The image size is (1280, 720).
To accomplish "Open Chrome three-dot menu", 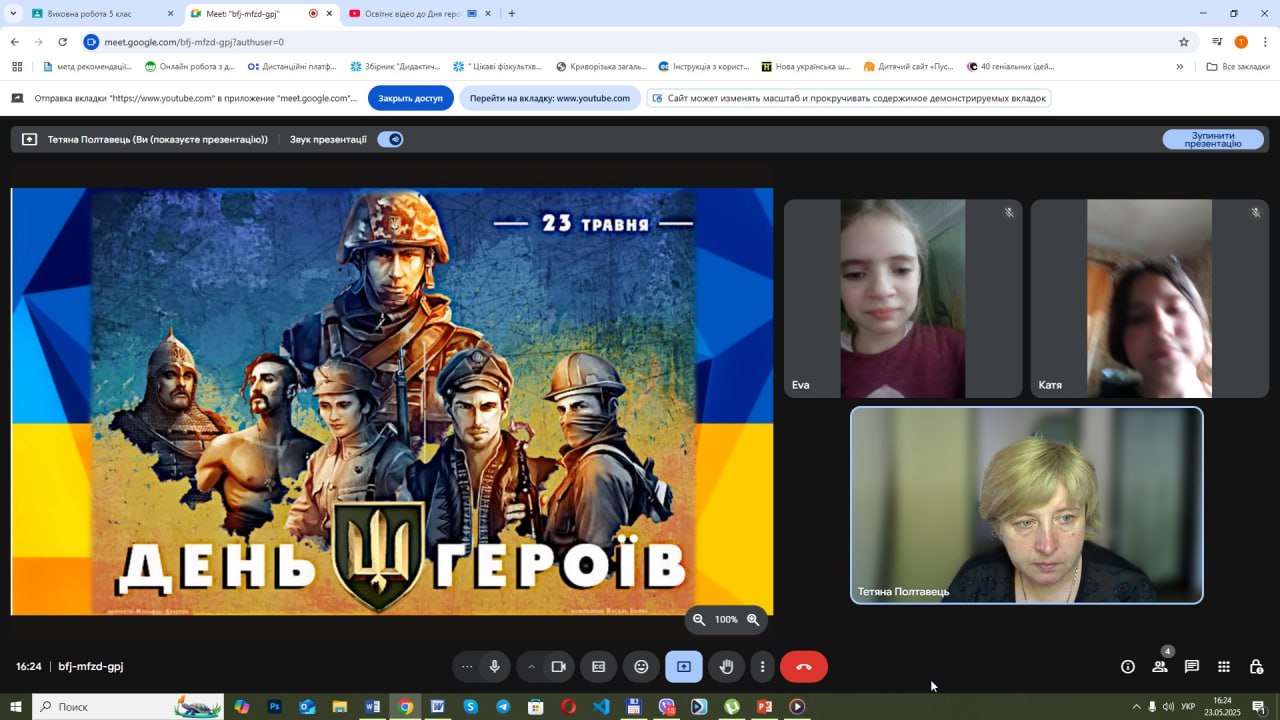I will pyautogui.click(x=1265, y=42).
